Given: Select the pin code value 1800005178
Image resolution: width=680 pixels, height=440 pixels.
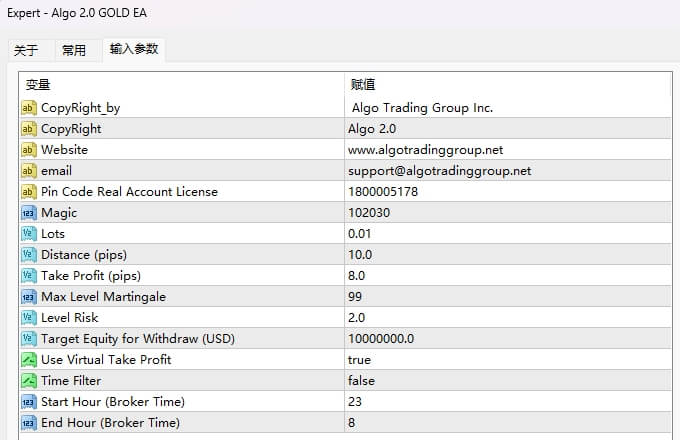Looking at the screenshot, I should (383, 192).
